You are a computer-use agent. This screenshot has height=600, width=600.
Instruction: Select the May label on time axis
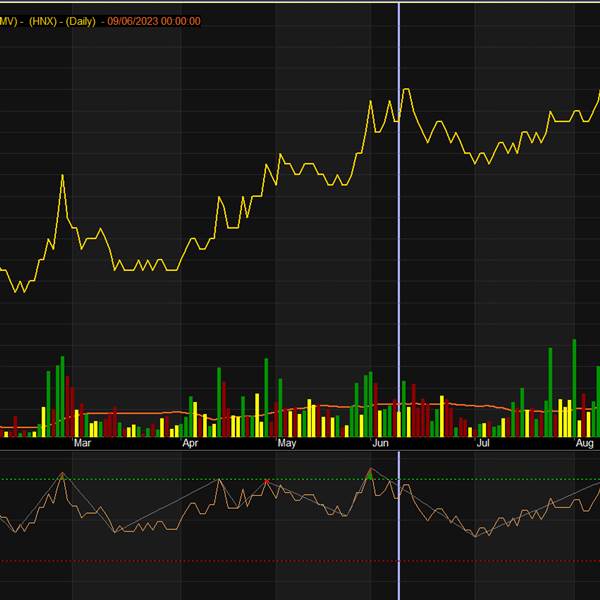point(287,443)
